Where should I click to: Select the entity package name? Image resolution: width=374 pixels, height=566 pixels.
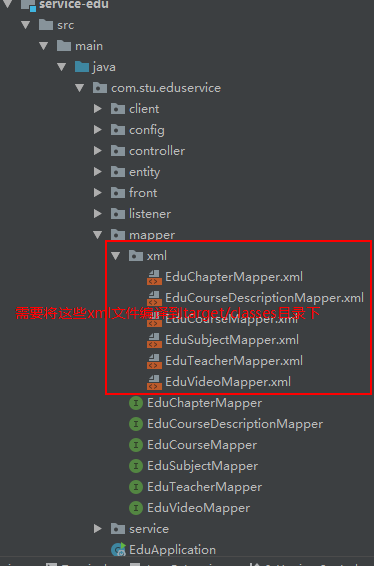click(x=145, y=172)
